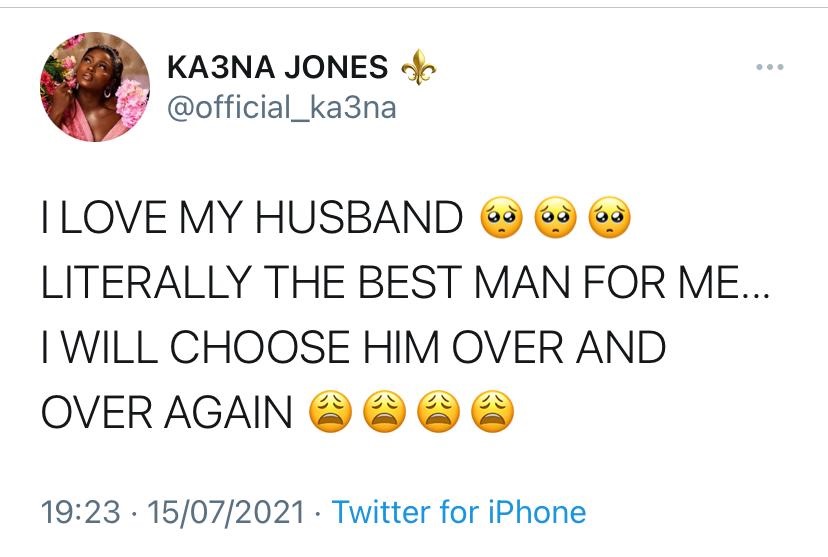Screen dimensions: 828x557
Task: Click the first weary face emoji
Action: click(327, 410)
